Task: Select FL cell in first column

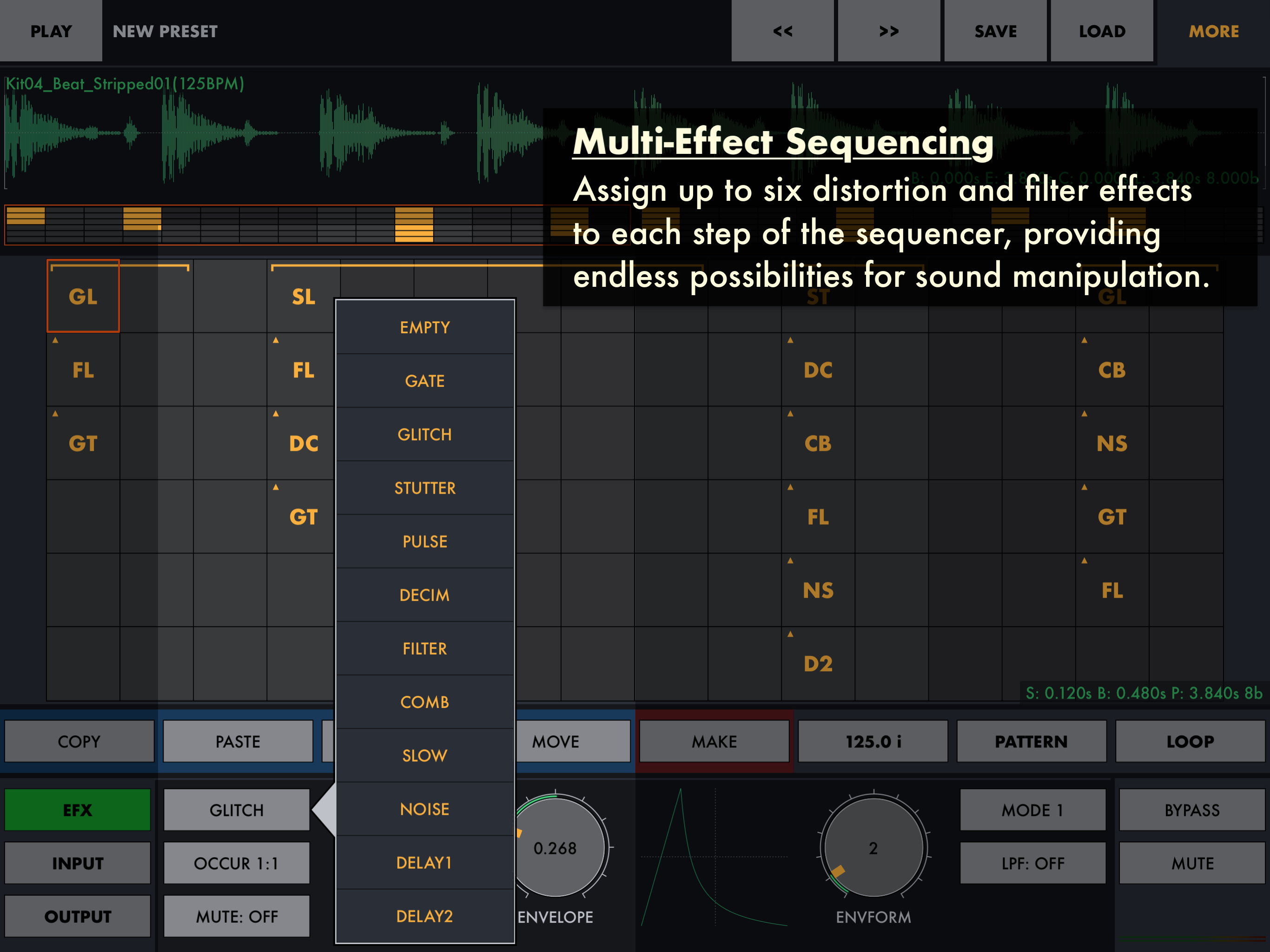Action: tap(83, 370)
